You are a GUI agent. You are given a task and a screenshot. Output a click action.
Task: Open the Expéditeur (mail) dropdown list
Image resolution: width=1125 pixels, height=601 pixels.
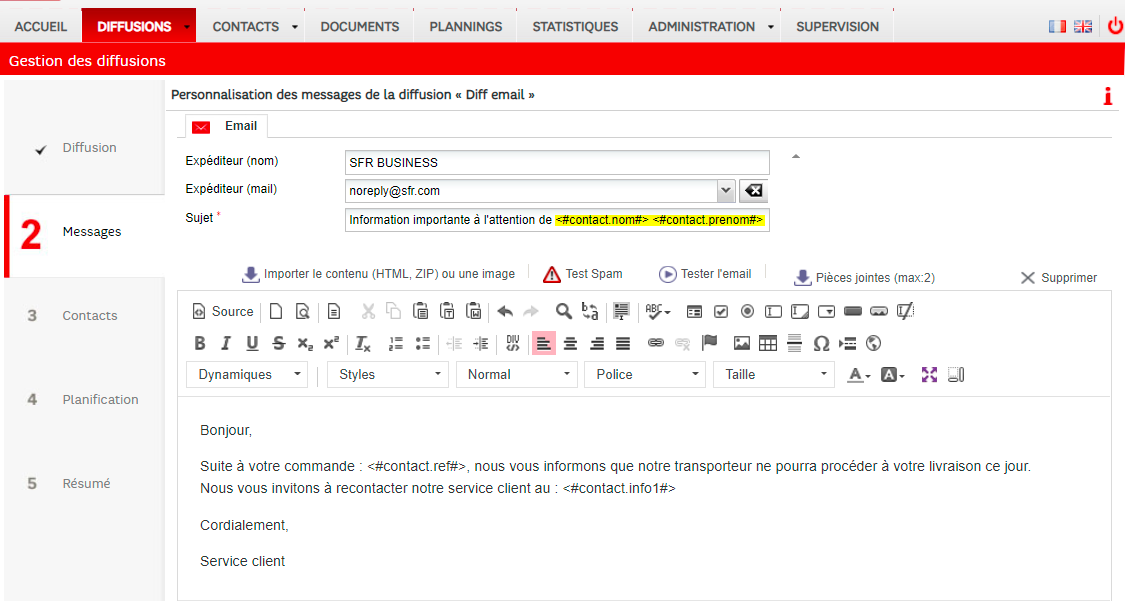click(726, 191)
